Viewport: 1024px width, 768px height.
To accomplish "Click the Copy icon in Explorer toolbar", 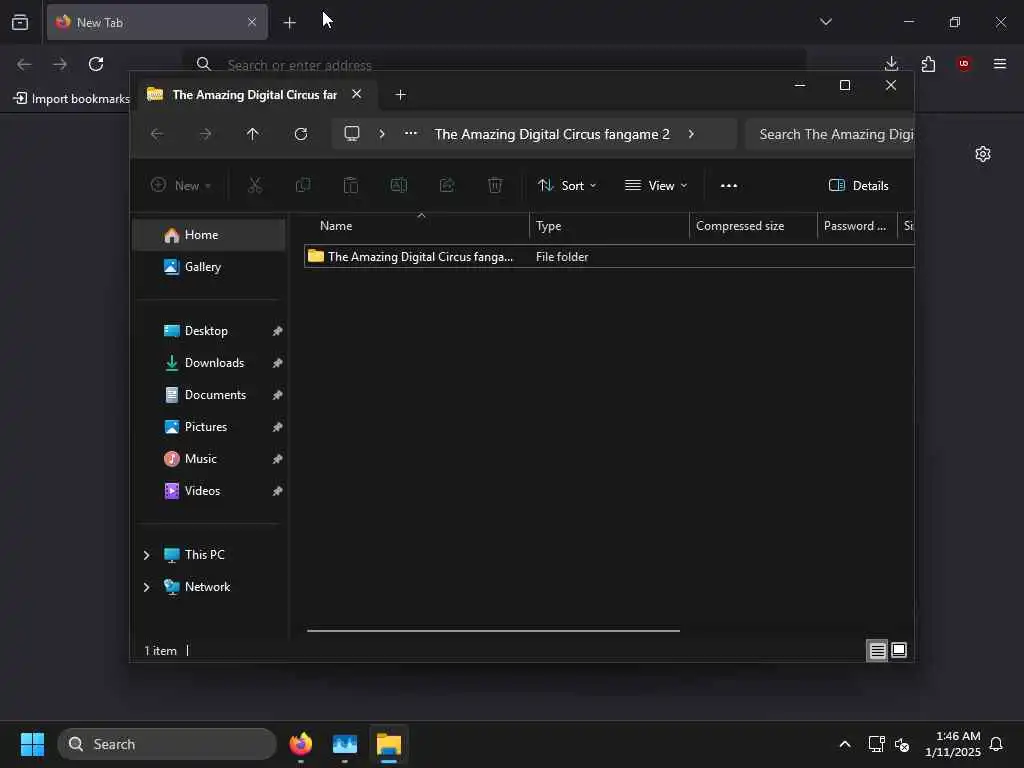I will [303, 185].
